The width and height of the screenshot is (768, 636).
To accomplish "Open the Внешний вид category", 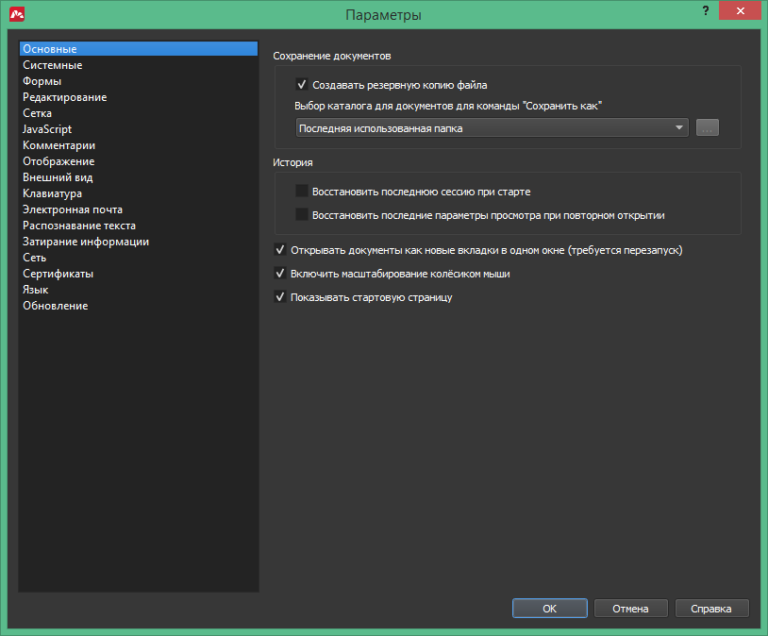I will pos(139,177).
